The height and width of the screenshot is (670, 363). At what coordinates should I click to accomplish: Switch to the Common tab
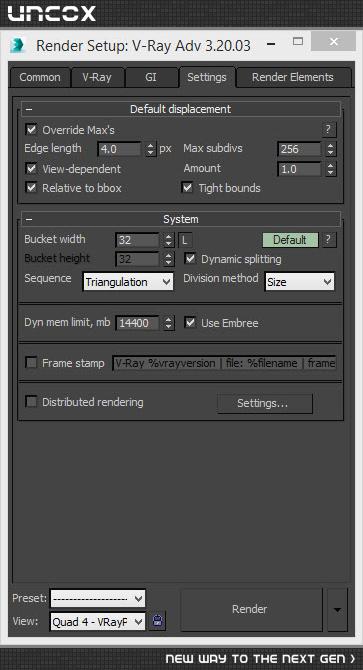point(40,77)
